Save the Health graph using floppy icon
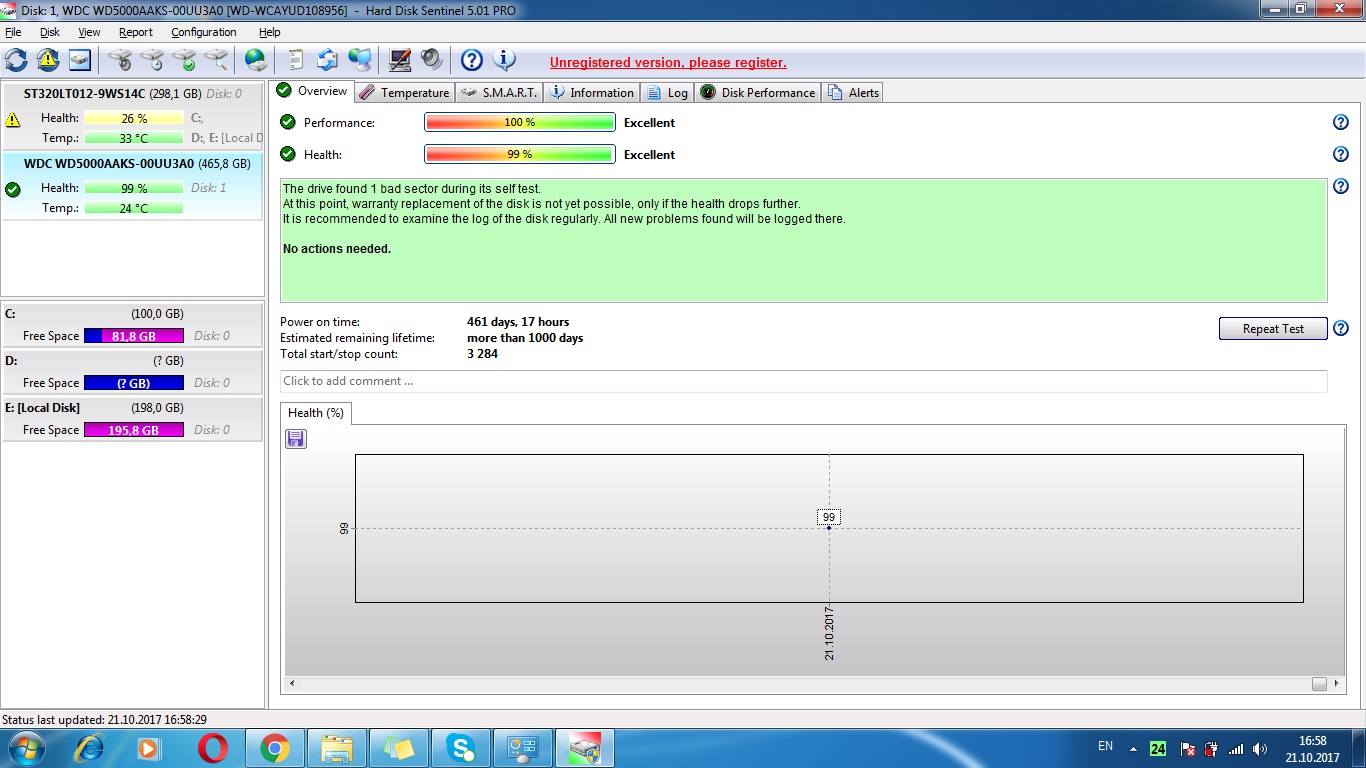 (296, 439)
